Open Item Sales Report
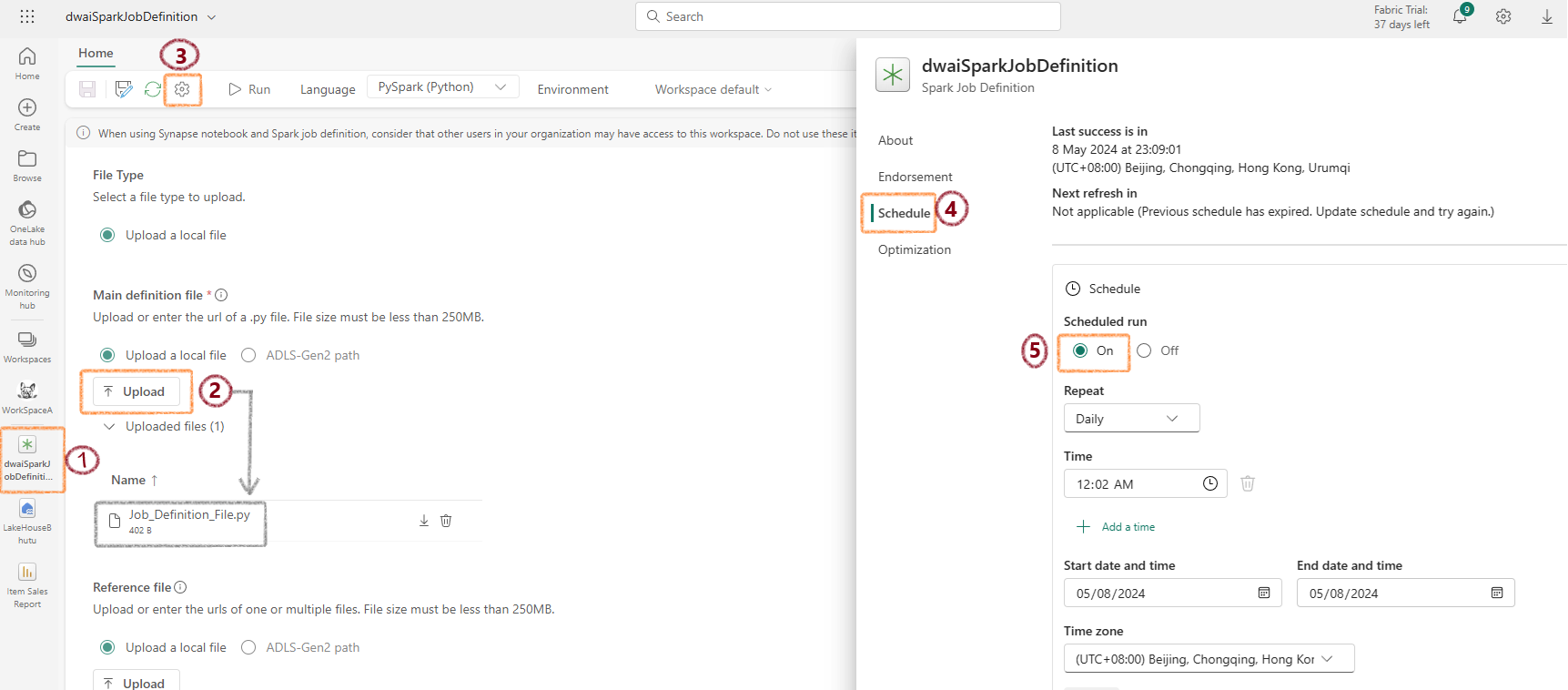This screenshot has height=690, width=1568. click(27, 585)
